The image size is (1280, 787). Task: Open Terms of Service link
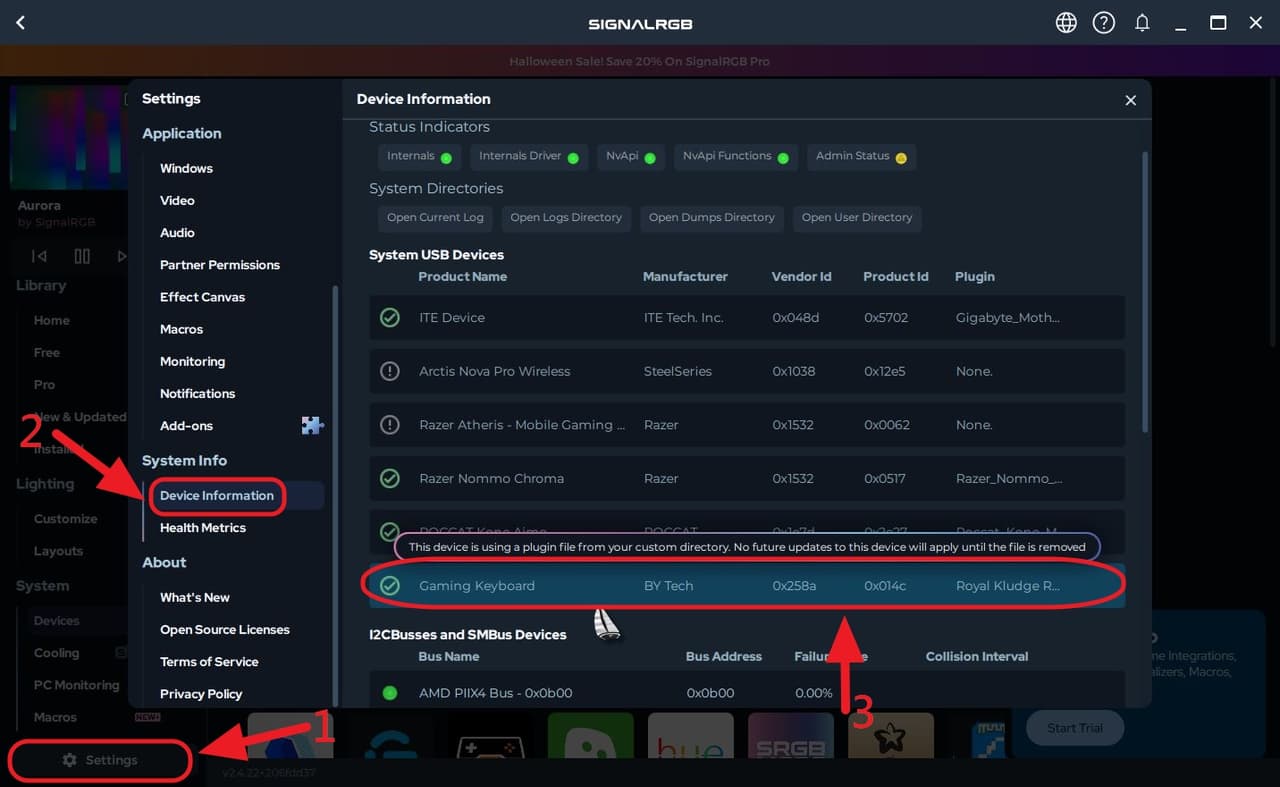[x=209, y=662]
